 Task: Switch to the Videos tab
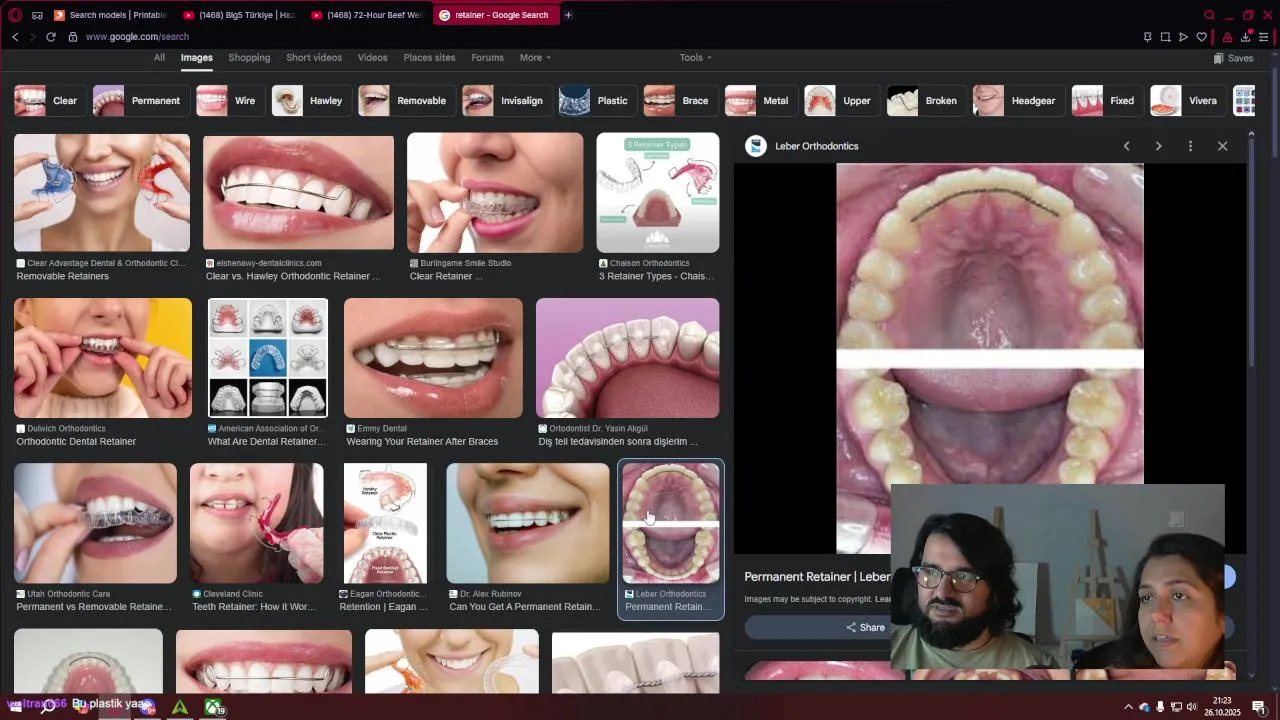coord(372,58)
